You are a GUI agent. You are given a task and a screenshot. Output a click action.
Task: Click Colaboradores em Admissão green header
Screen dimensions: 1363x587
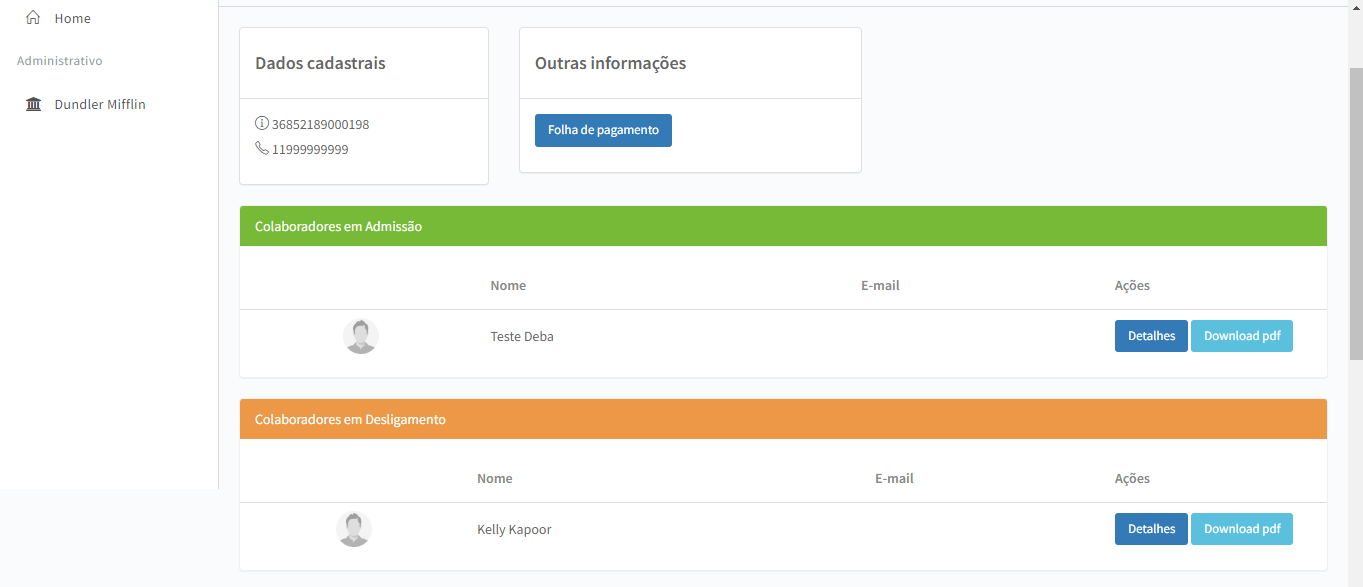783,226
